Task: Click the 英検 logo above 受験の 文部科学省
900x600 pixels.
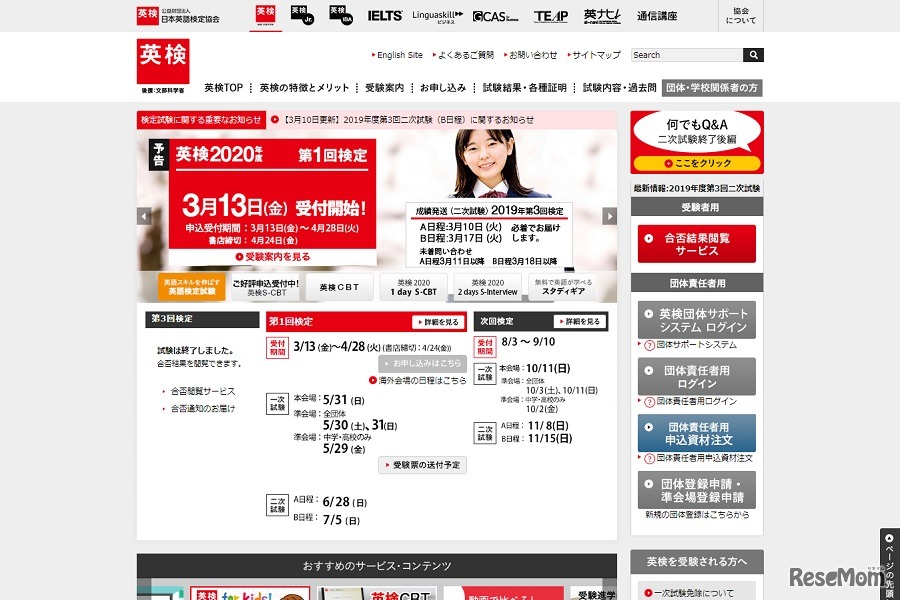Action: point(162,62)
